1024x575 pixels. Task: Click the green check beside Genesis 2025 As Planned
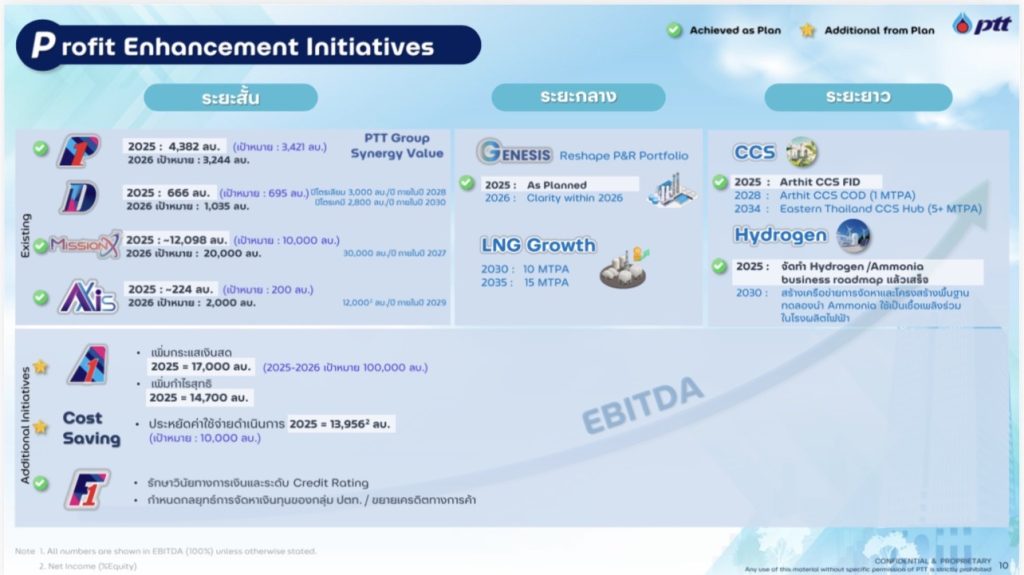(466, 183)
